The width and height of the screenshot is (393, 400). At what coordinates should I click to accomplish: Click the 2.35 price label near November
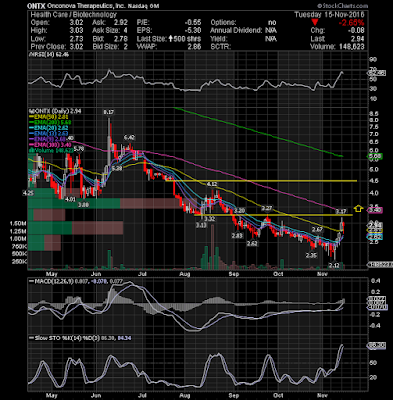[311, 256]
